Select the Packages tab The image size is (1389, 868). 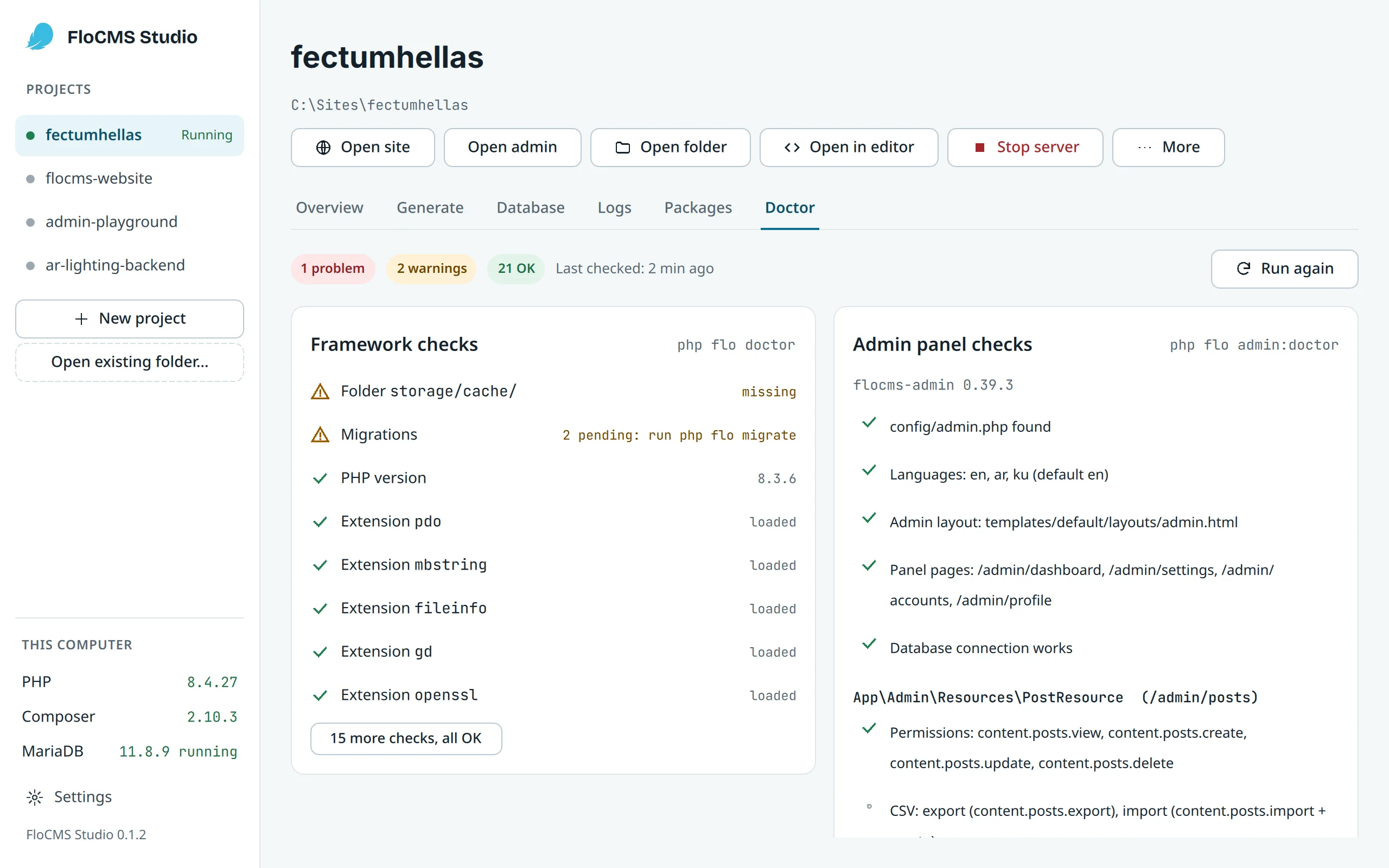point(698,208)
